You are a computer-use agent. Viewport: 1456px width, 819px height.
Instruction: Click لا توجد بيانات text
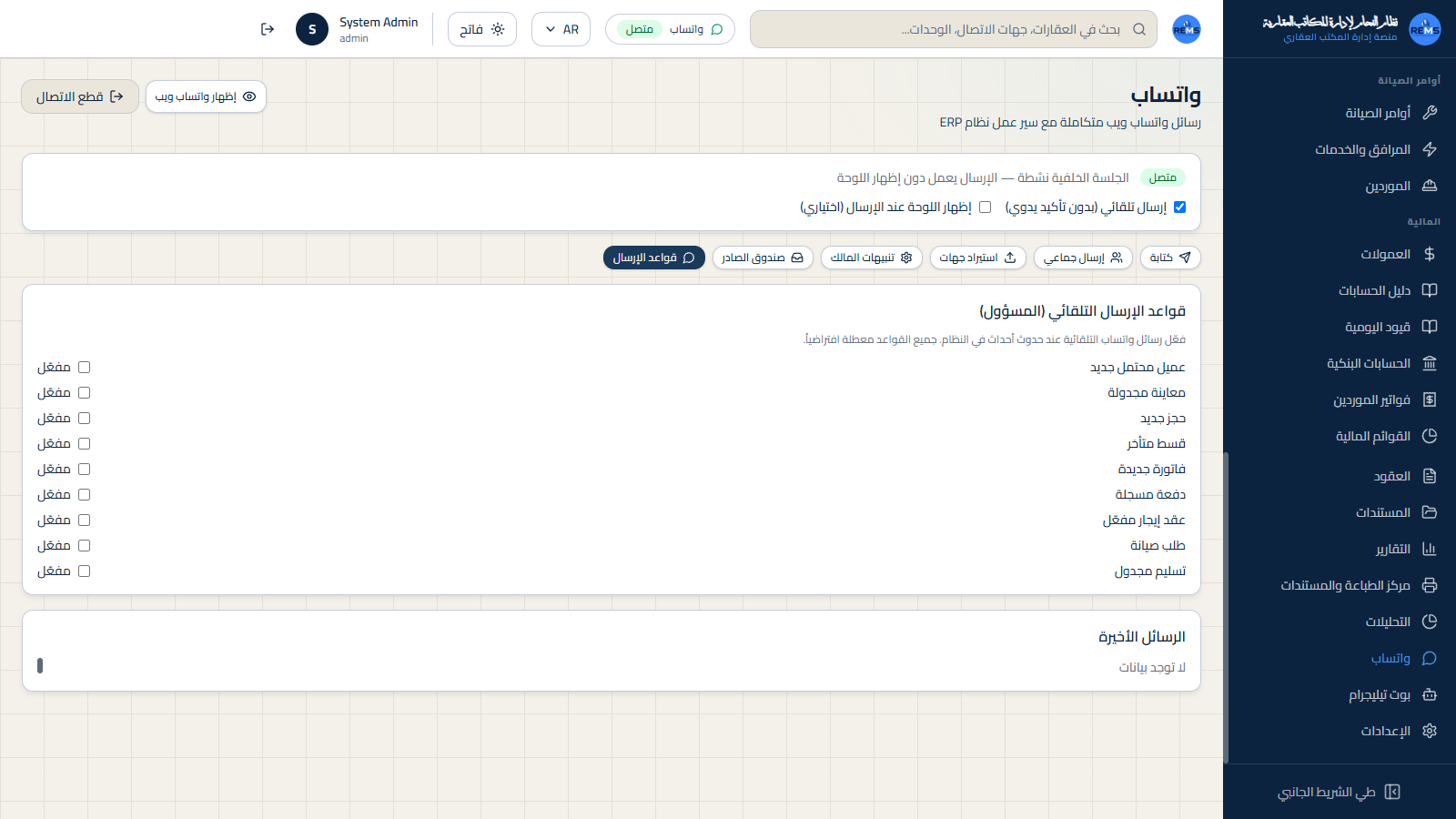tap(1152, 667)
